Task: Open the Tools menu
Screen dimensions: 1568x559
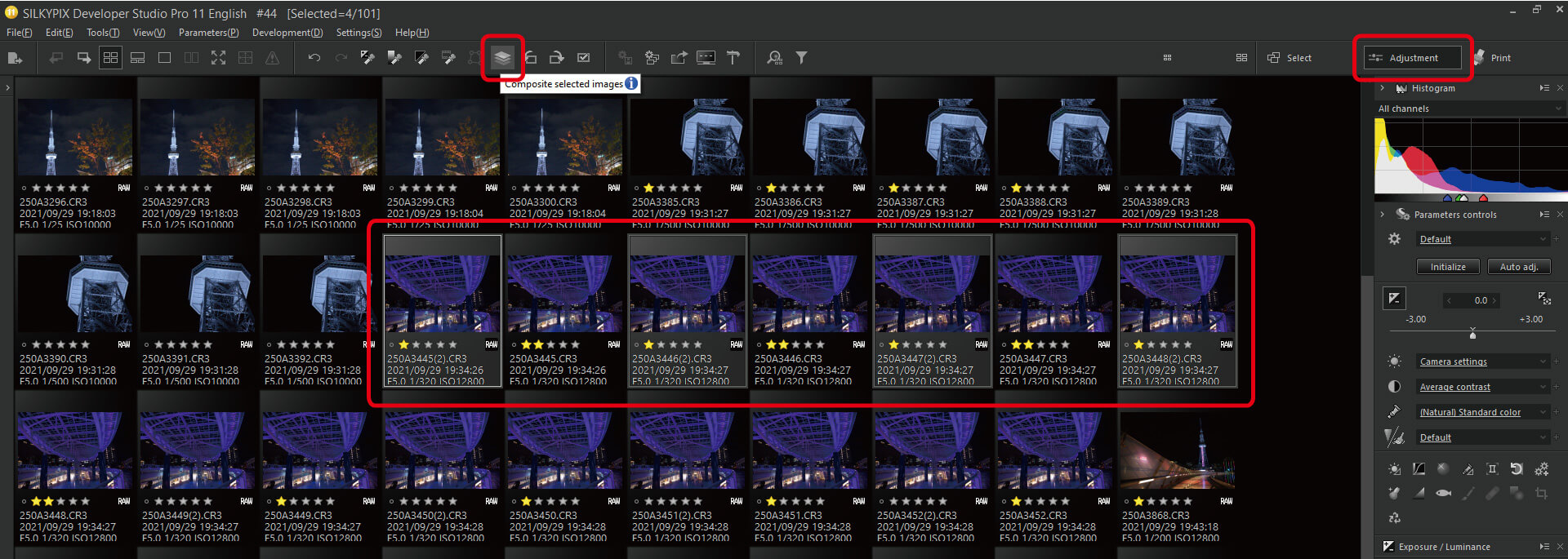Action: (x=103, y=33)
